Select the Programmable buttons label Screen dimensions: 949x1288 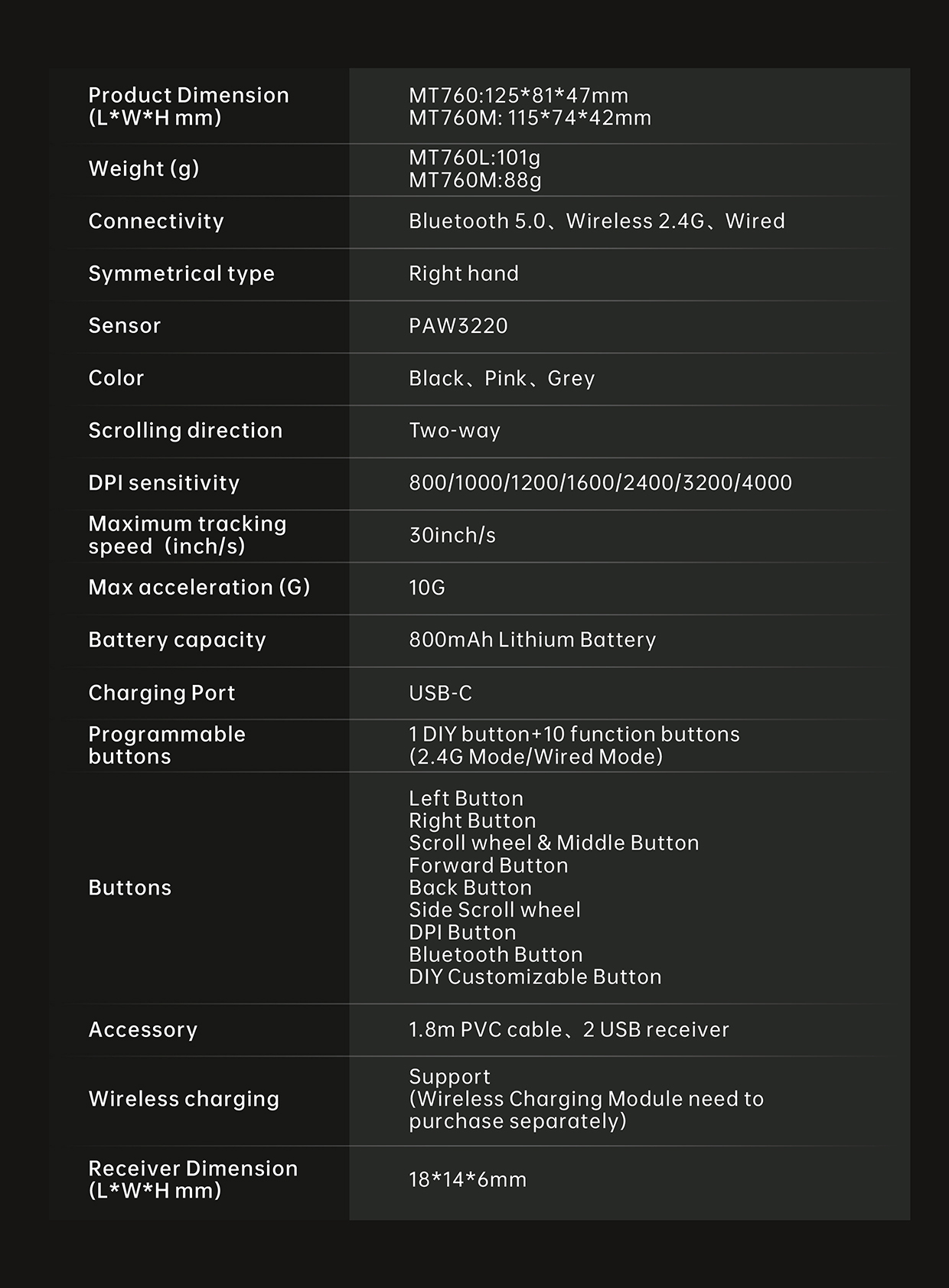pyautogui.click(x=167, y=745)
